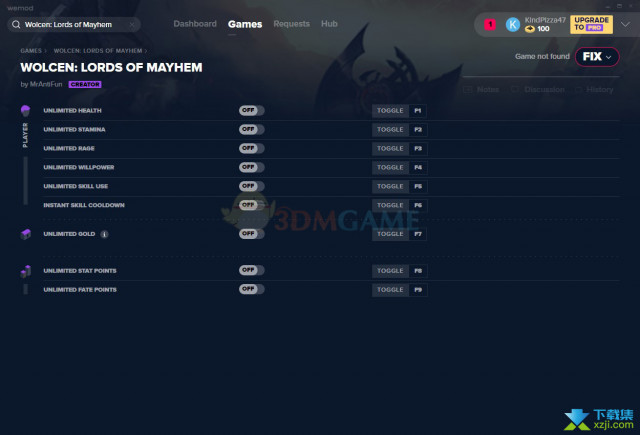Viewport: 640px width, 435px height.
Task: Open the FIX dropdown button
Action: (x=597, y=57)
